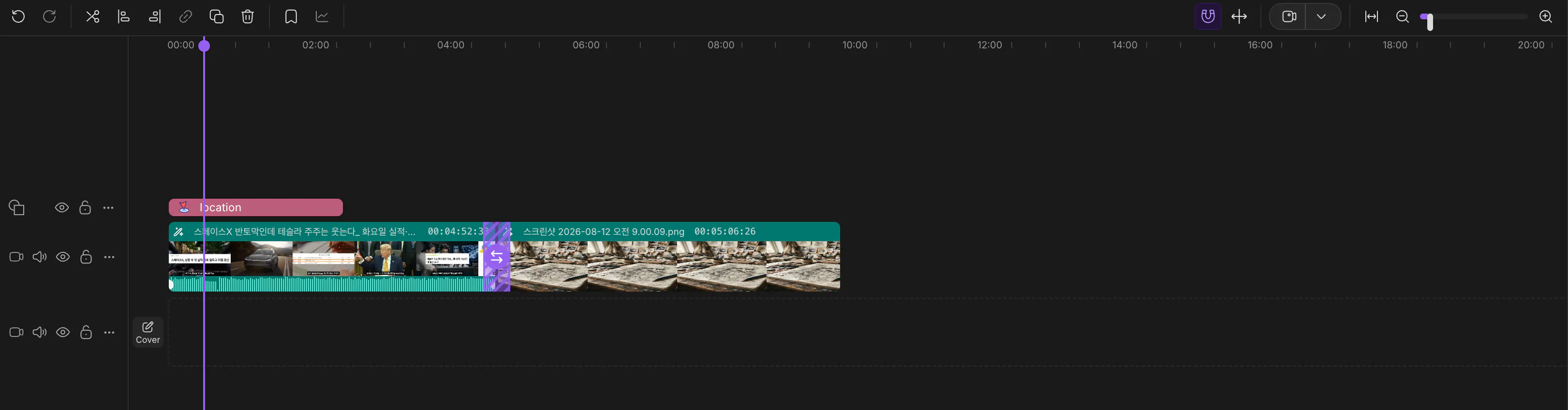
Task: Delete the selected clip with trash icon
Action: (x=247, y=16)
